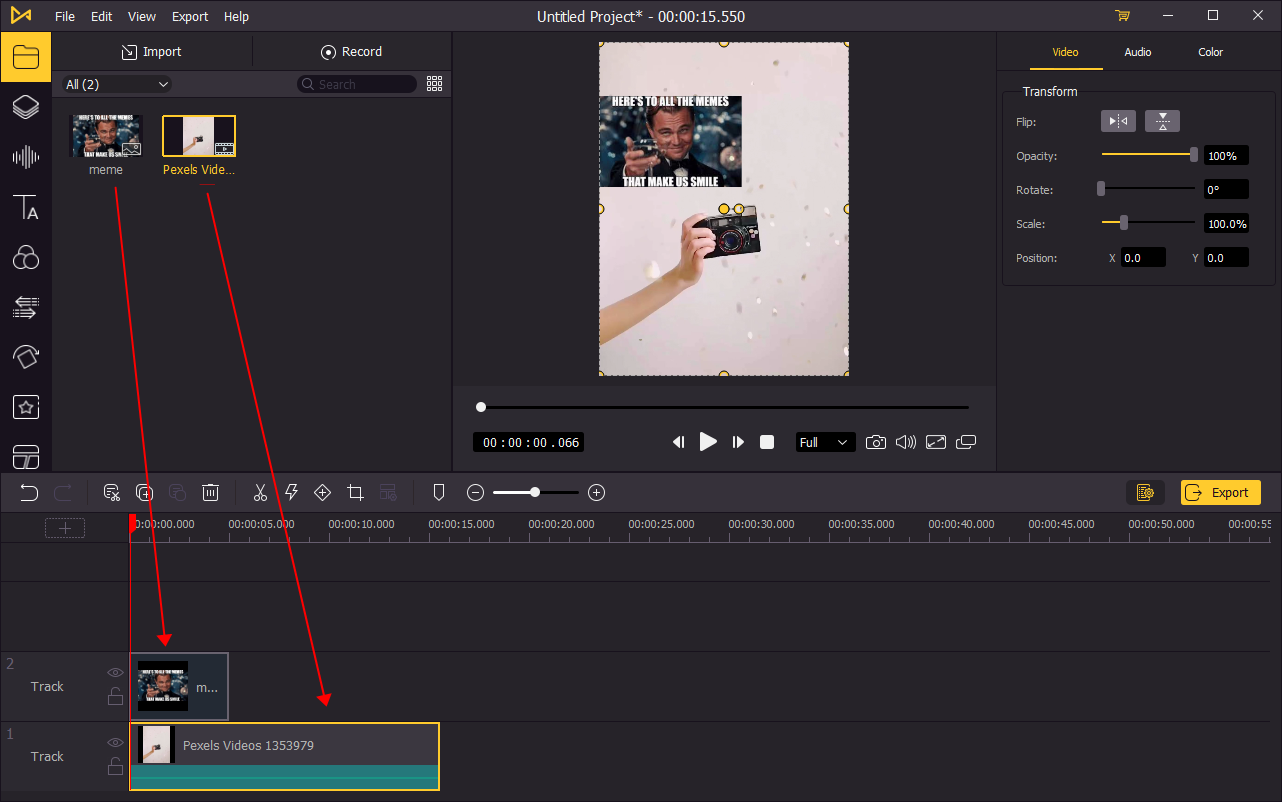The image size is (1282, 802).
Task: Click the timeline zoom slider handle
Action: point(535,492)
